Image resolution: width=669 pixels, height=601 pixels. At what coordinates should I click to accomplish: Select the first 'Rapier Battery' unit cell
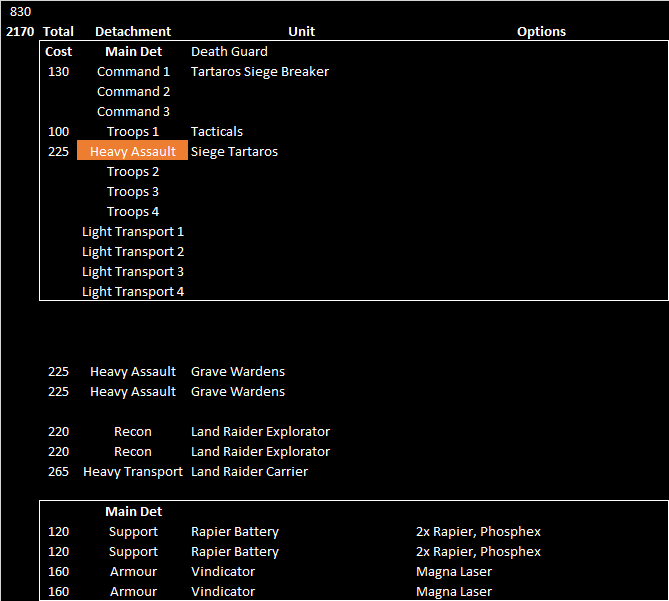tap(235, 532)
